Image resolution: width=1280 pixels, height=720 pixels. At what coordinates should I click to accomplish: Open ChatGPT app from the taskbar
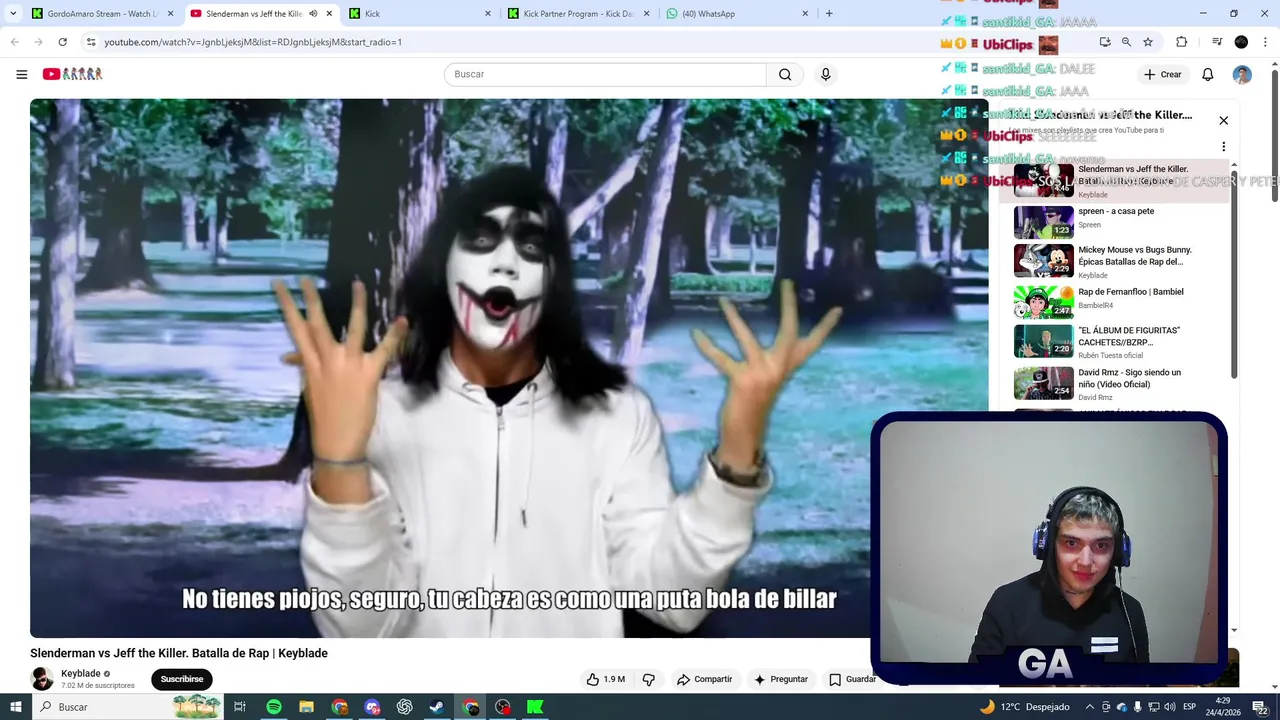pyautogui.click(x=405, y=707)
